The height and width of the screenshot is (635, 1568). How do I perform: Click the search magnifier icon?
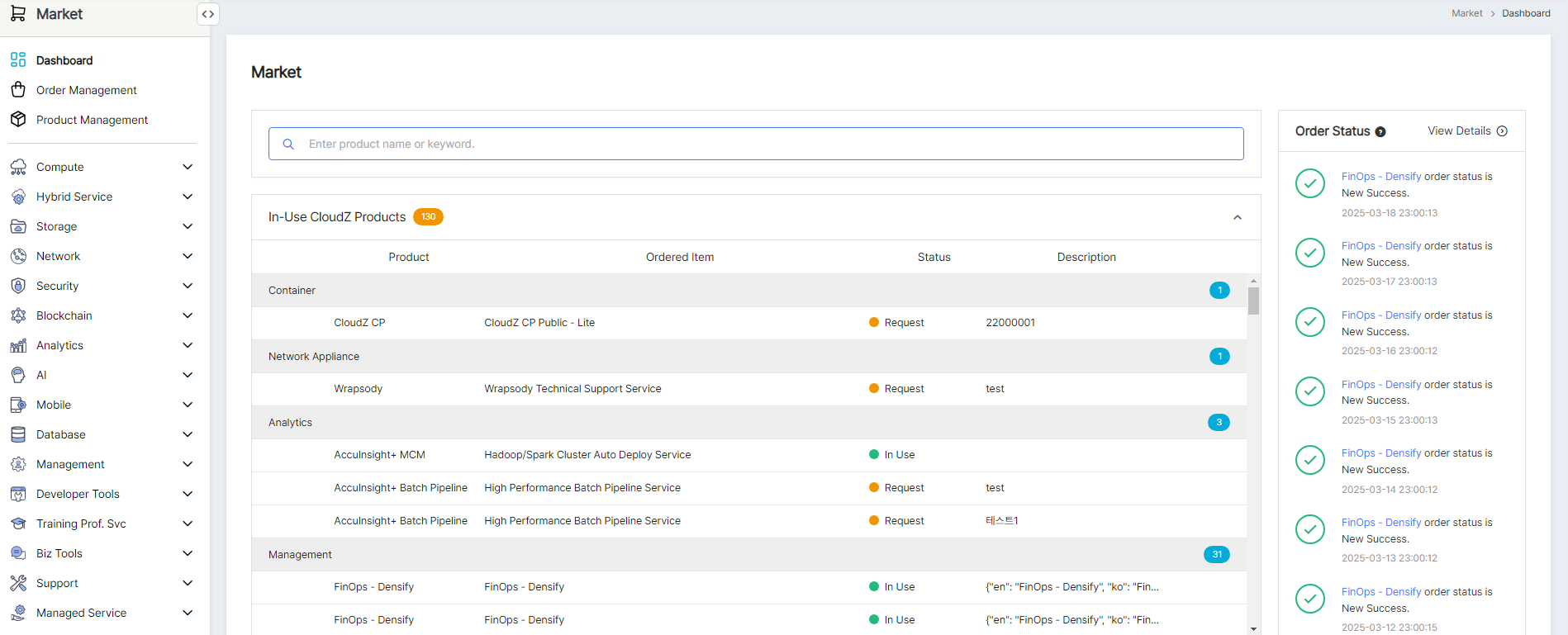point(288,144)
